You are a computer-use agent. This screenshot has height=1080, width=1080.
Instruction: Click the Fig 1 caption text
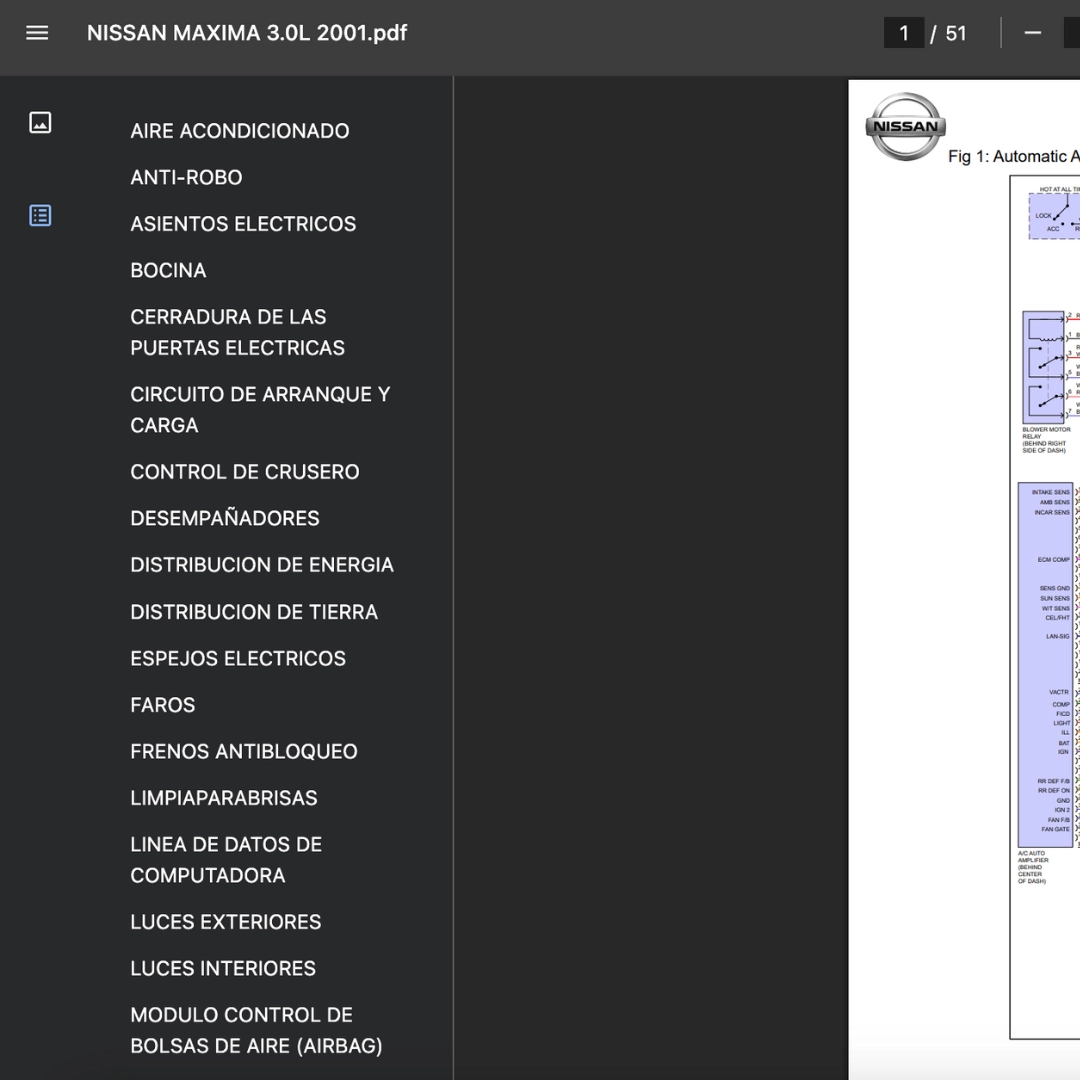click(x=1013, y=156)
